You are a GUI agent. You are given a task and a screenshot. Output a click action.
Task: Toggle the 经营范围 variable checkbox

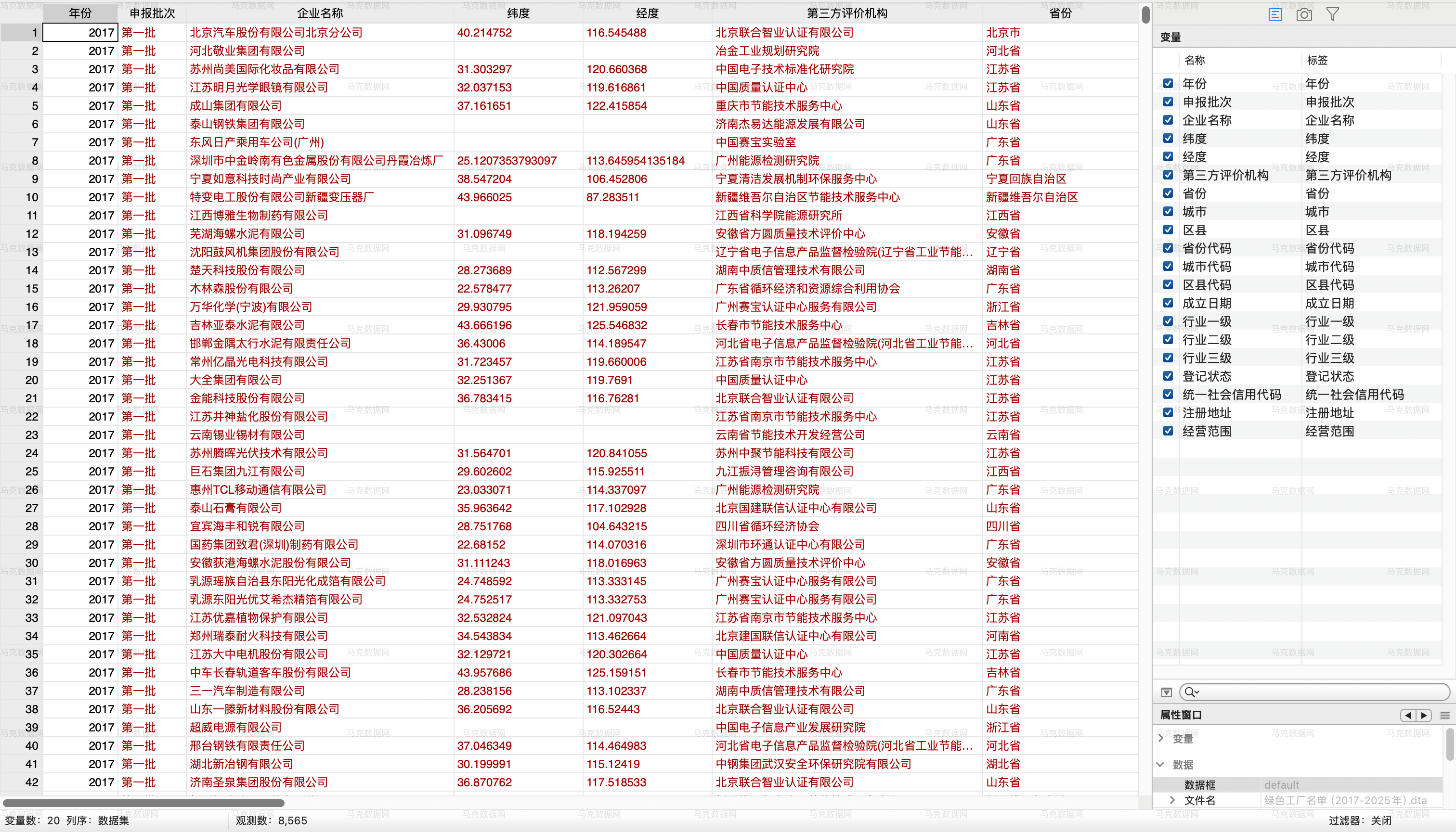1168,431
